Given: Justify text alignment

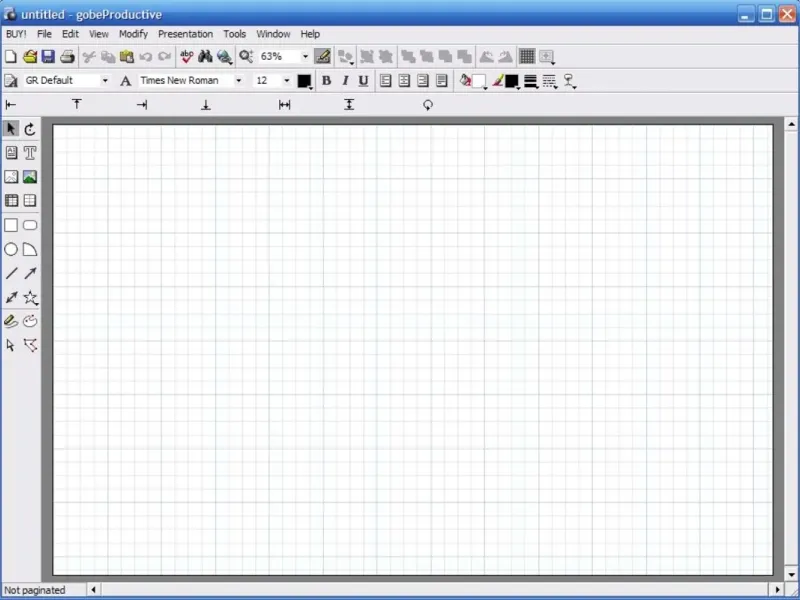Looking at the screenshot, I should tap(442, 81).
